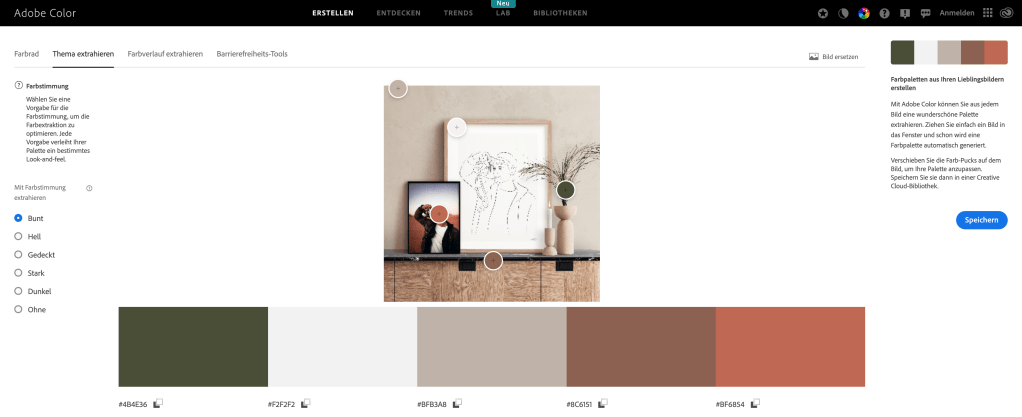Open the apps grid icon
This screenshot has height=417, width=1022.
pyautogui.click(x=987, y=13)
